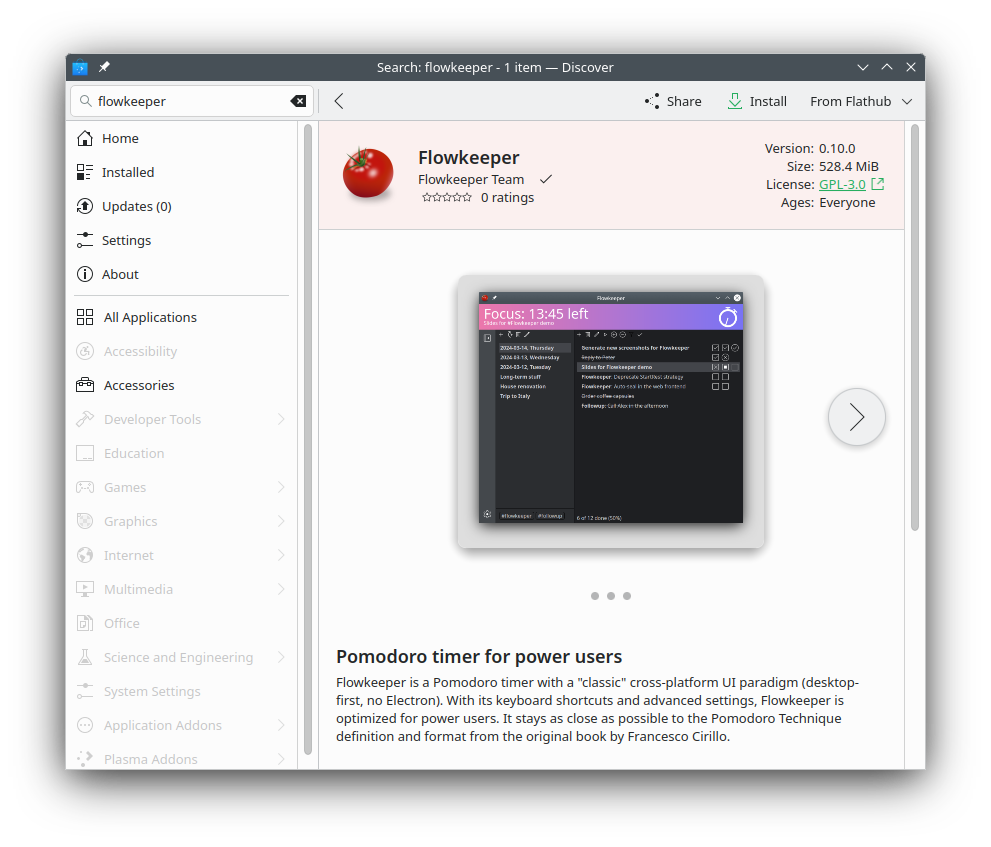Click the Developer Tools hammer icon
Viewport: 991px width, 847px height.
coord(85,420)
